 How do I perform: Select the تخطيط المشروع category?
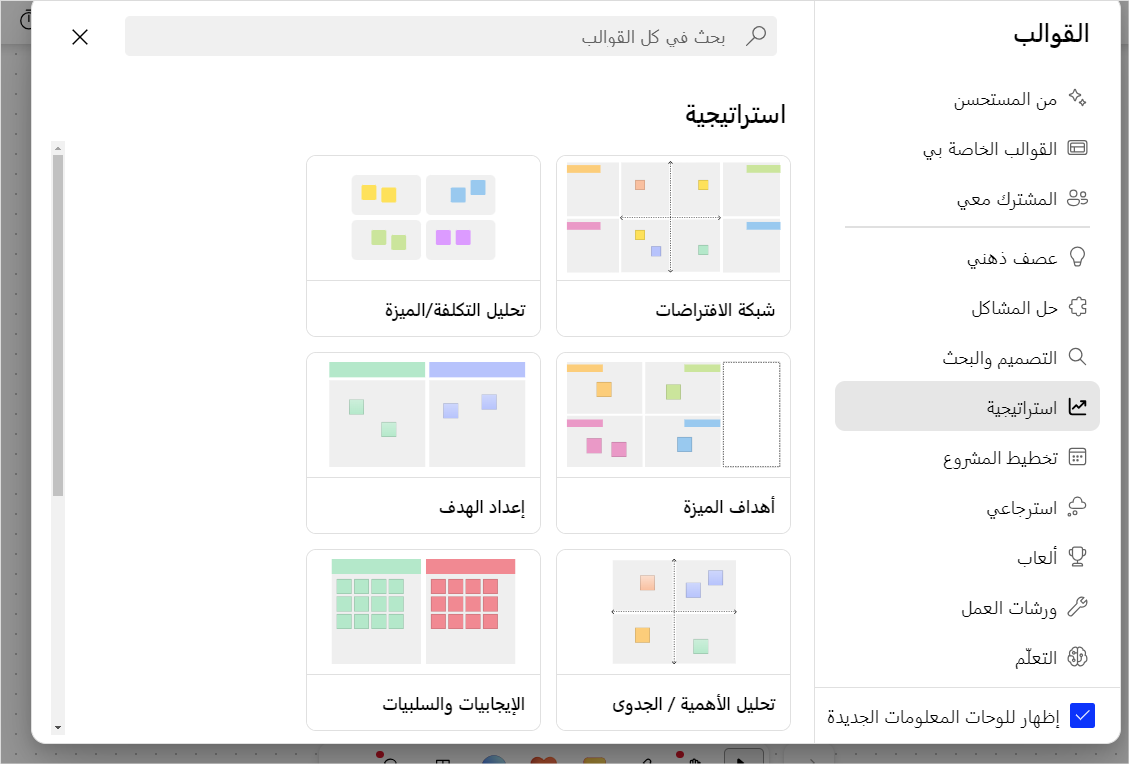point(967,457)
